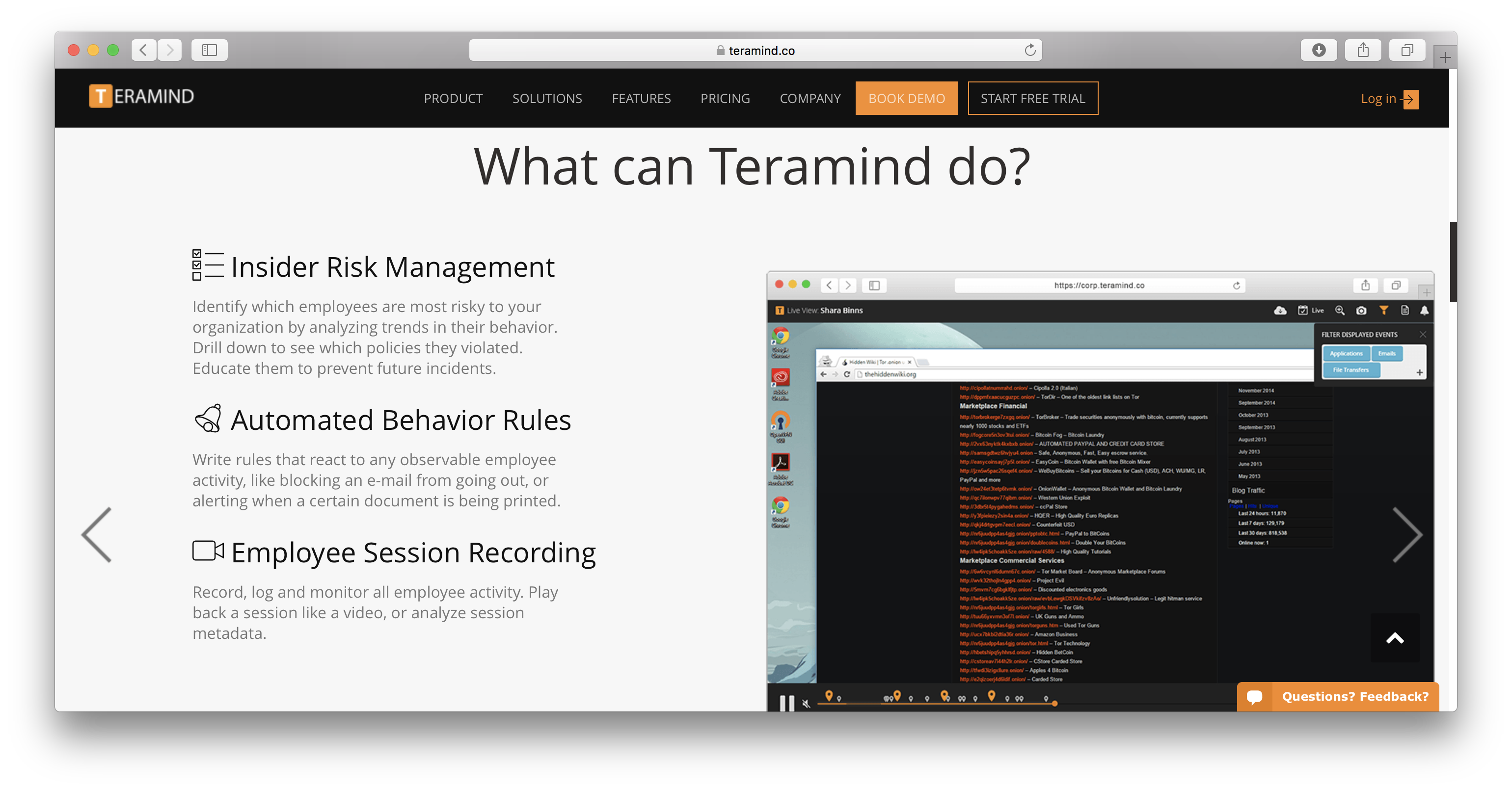The width and height of the screenshot is (1512, 790).
Task: Open the COMPANY menu
Action: 810,99
